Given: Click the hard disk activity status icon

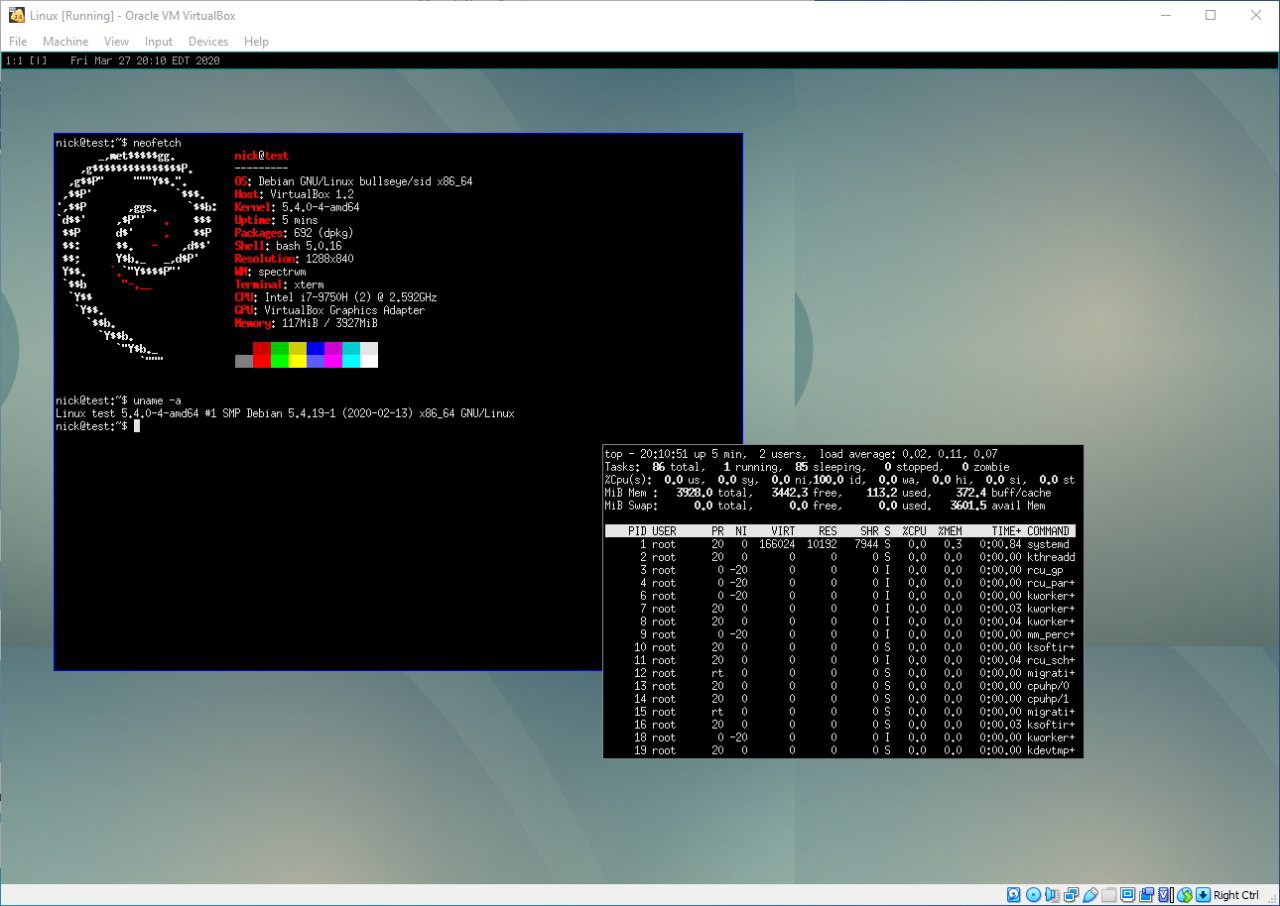Looking at the screenshot, I should click(x=1014, y=894).
